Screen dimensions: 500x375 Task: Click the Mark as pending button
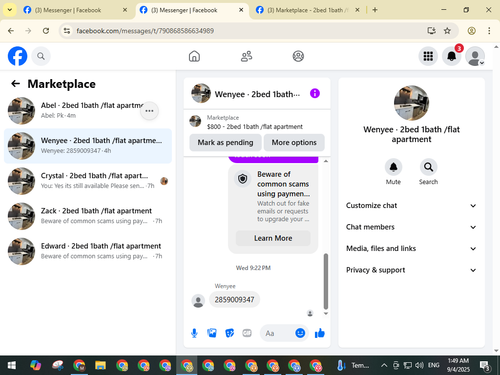(225, 143)
